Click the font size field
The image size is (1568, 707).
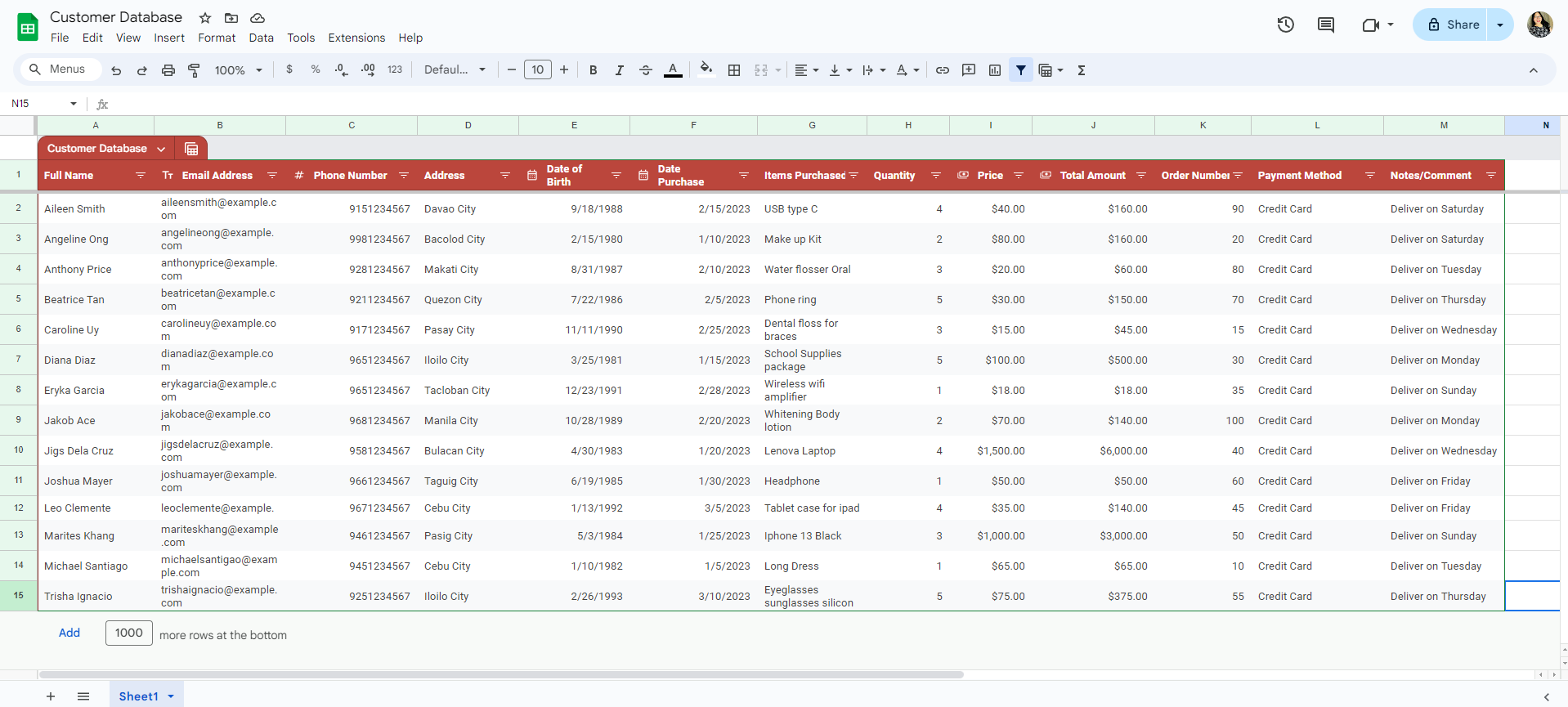click(x=538, y=70)
